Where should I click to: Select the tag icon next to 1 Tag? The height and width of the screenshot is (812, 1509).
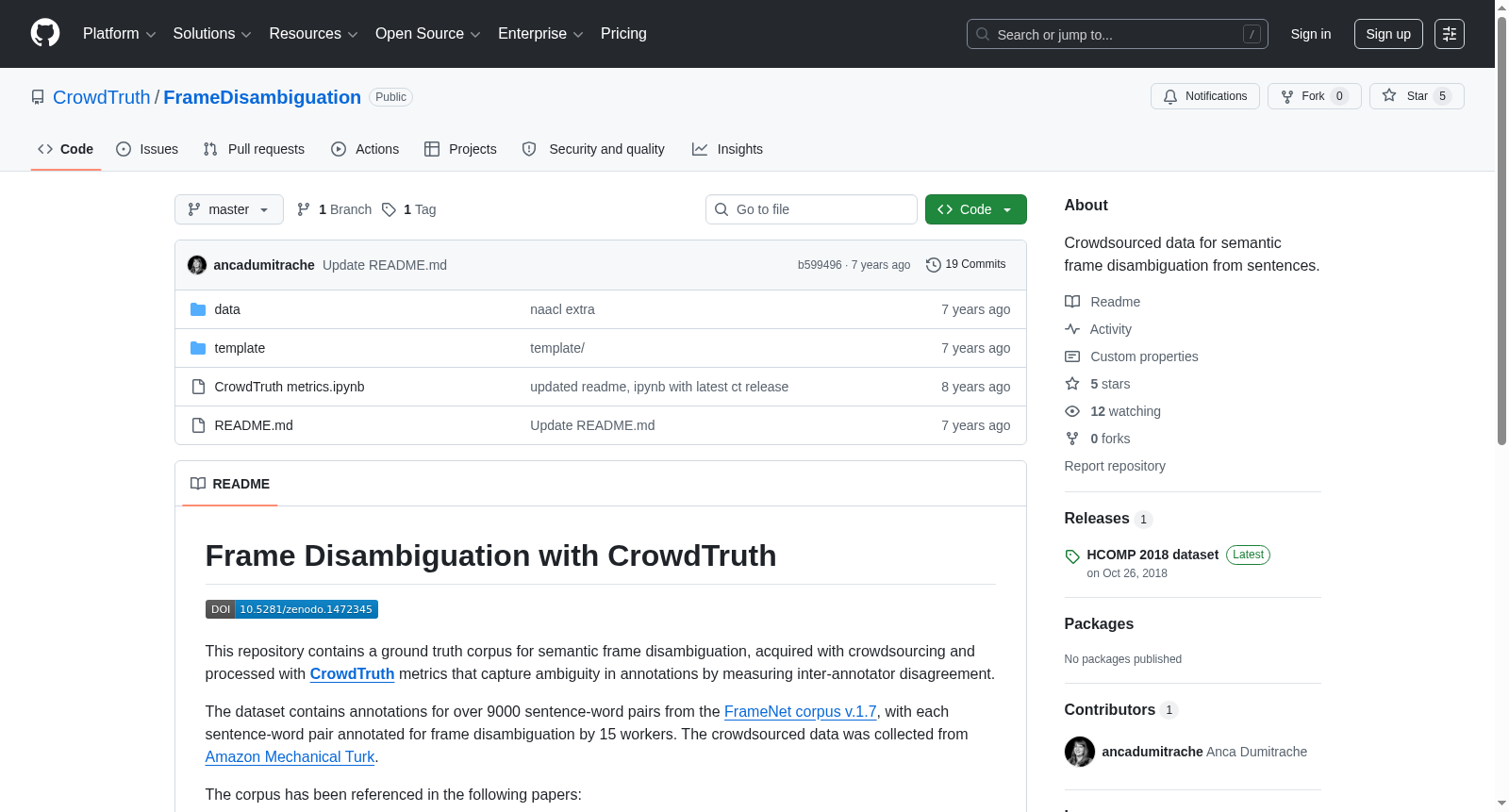point(389,209)
